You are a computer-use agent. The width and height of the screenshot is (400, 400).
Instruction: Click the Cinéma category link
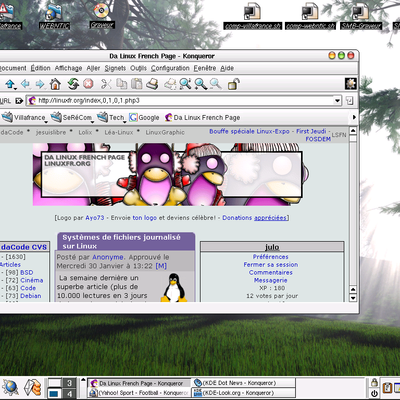32,280
